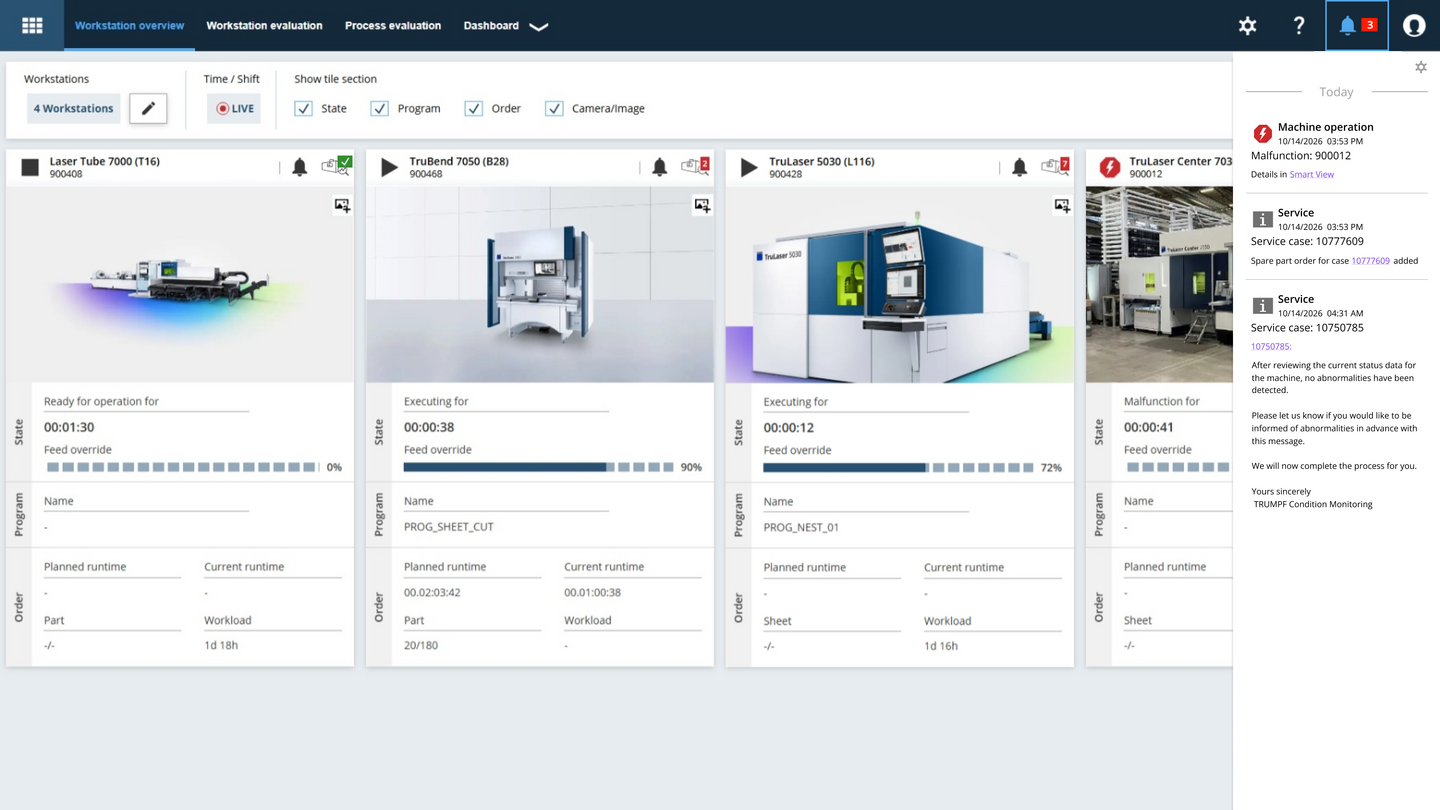The height and width of the screenshot is (810, 1440).
Task: Open service cases icon on Laser Tube 7000
Action: click(336, 166)
